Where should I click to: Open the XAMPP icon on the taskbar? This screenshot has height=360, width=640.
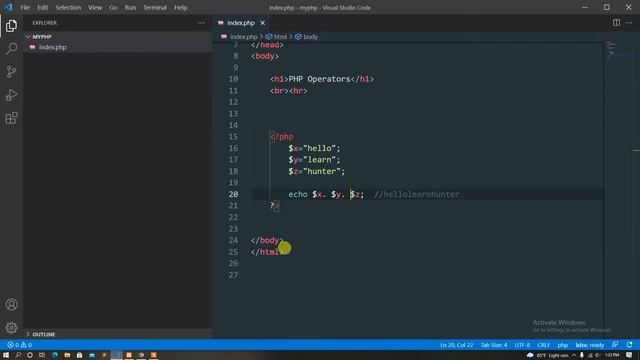(153, 355)
